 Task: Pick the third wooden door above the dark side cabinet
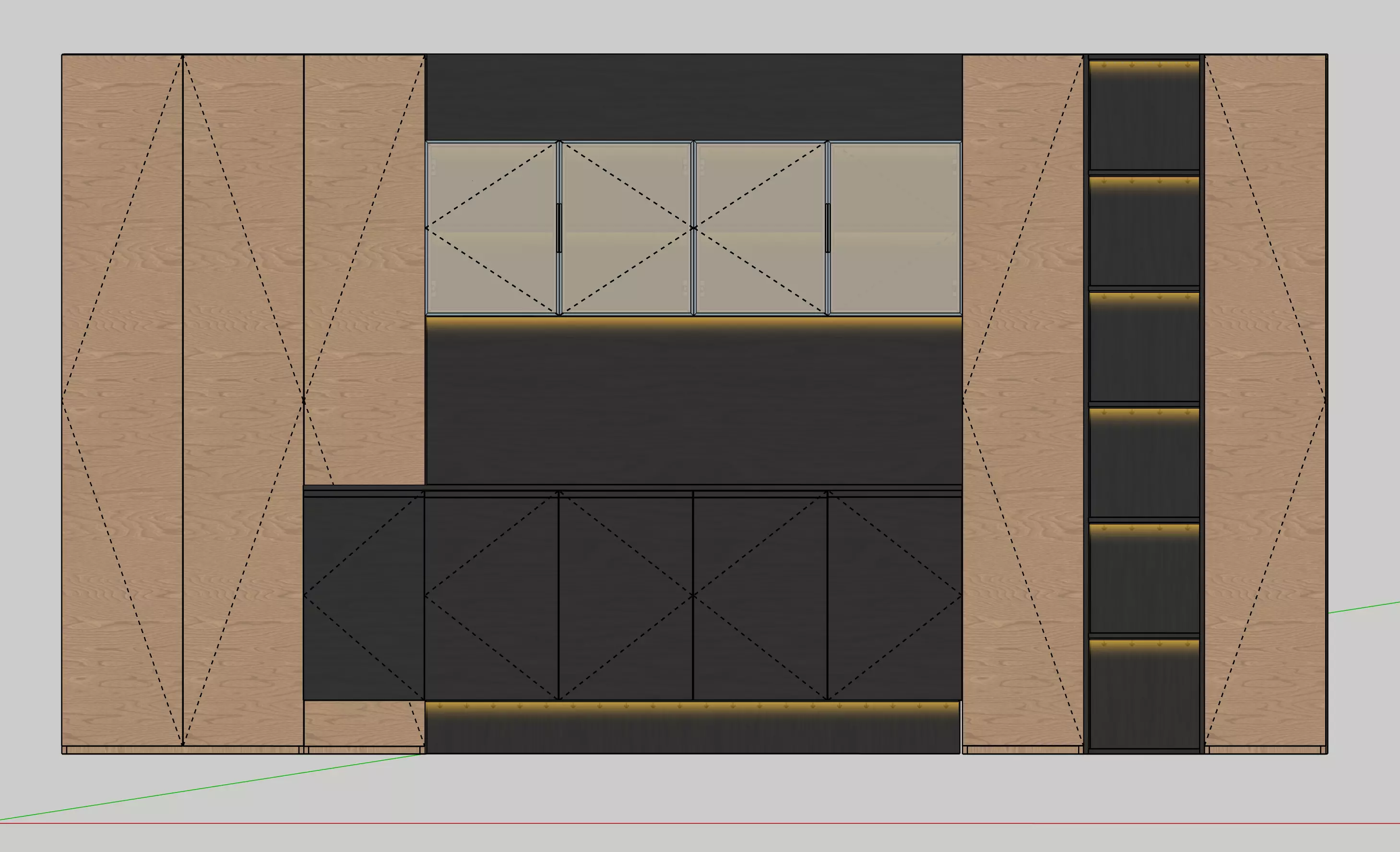coord(364,270)
